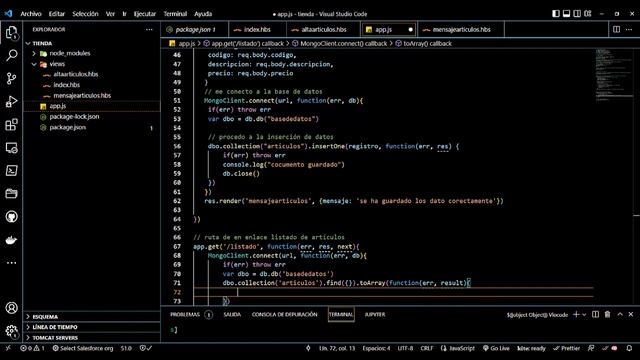Switch to the index.hbs editor tab
The image size is (640, 360).
[x=257, y=29]
